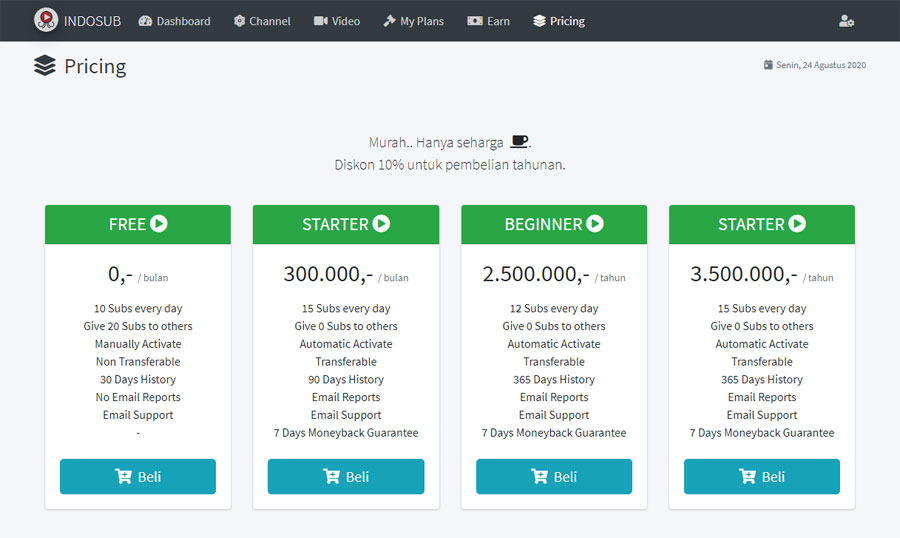Viewport: 900px width, 538px height.
Task: Click the coffee cup icon in tagline
Action: tap(519, 141)
